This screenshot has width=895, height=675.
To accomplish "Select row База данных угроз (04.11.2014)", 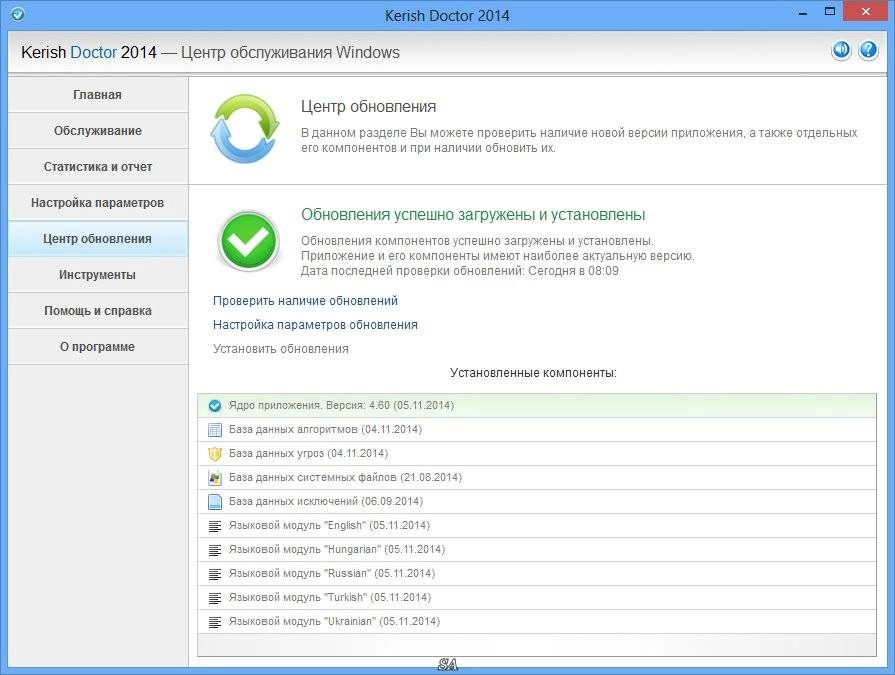I will [537, 454].
